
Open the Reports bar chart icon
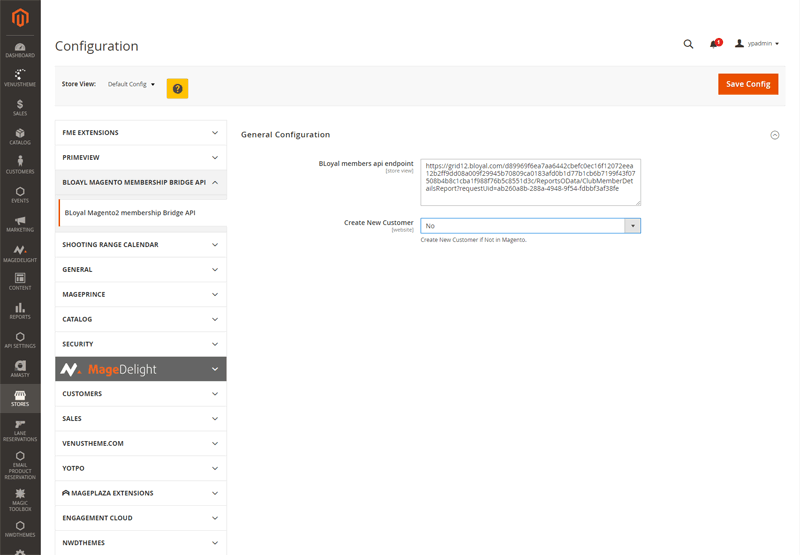pos(20,310)
